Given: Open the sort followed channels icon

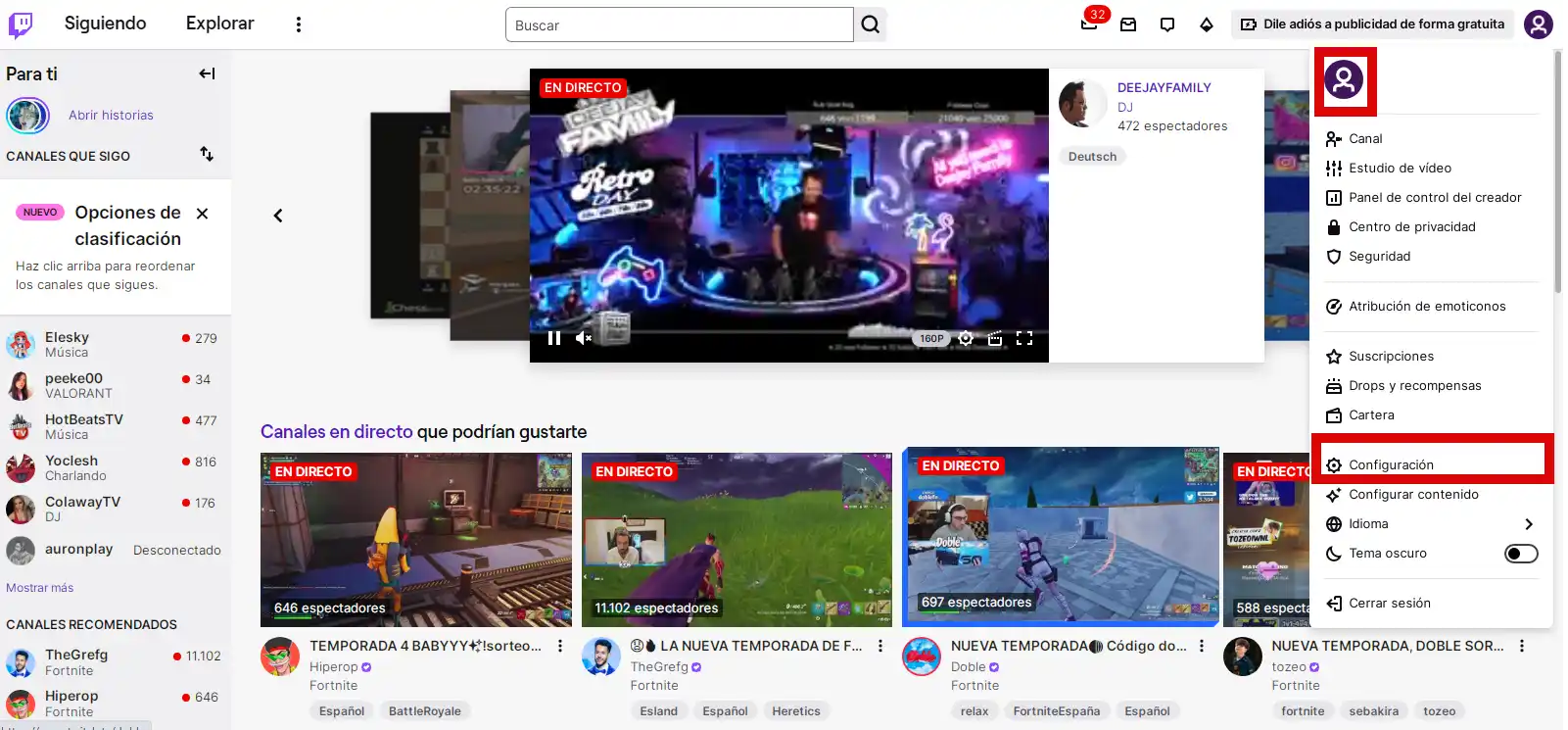Looking at the screenshot, I should pyautogui.click(x=207, y=154).
